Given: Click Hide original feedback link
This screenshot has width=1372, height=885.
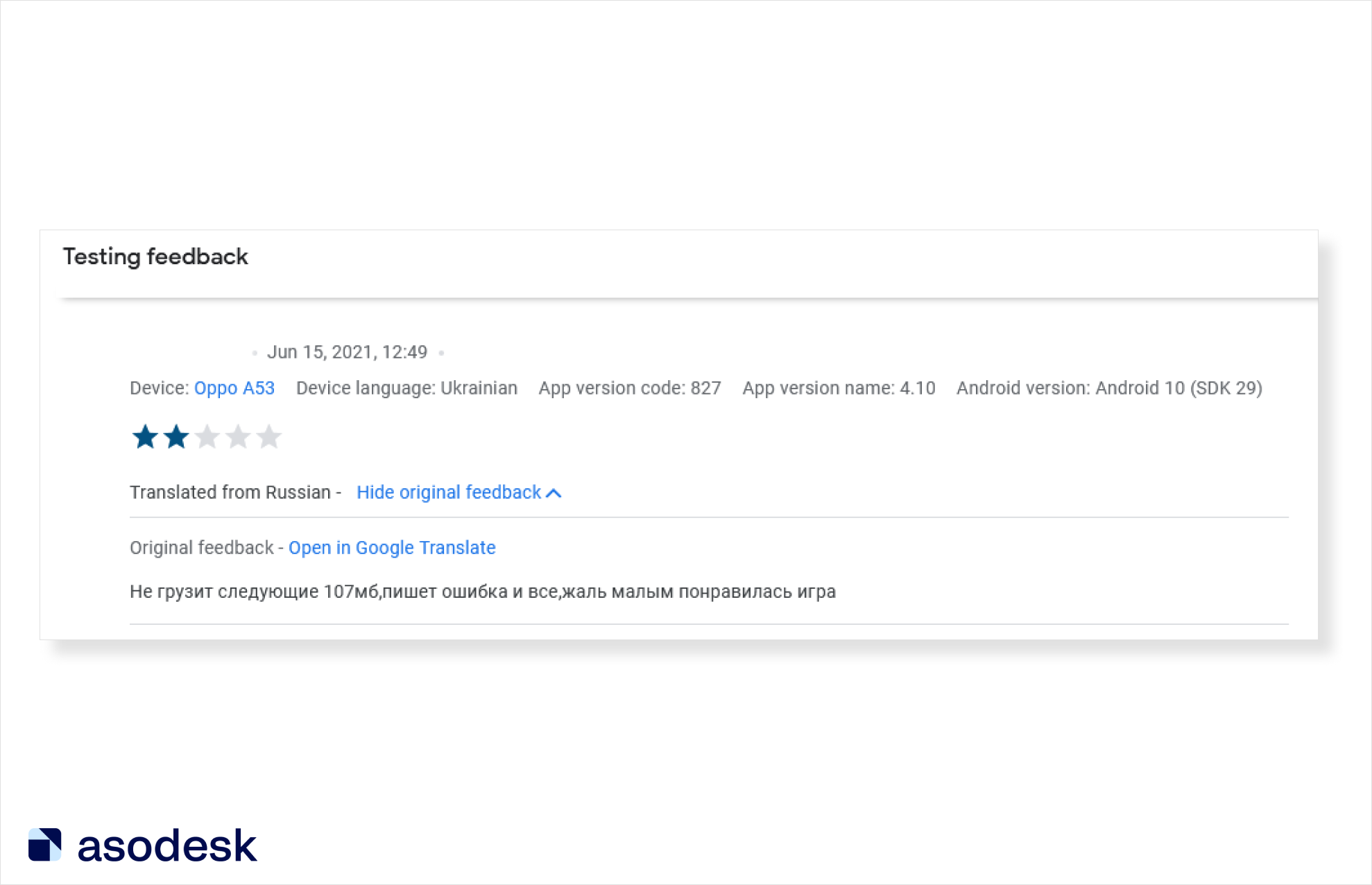Looking at the screenshot, I should [x=449, y=492].
